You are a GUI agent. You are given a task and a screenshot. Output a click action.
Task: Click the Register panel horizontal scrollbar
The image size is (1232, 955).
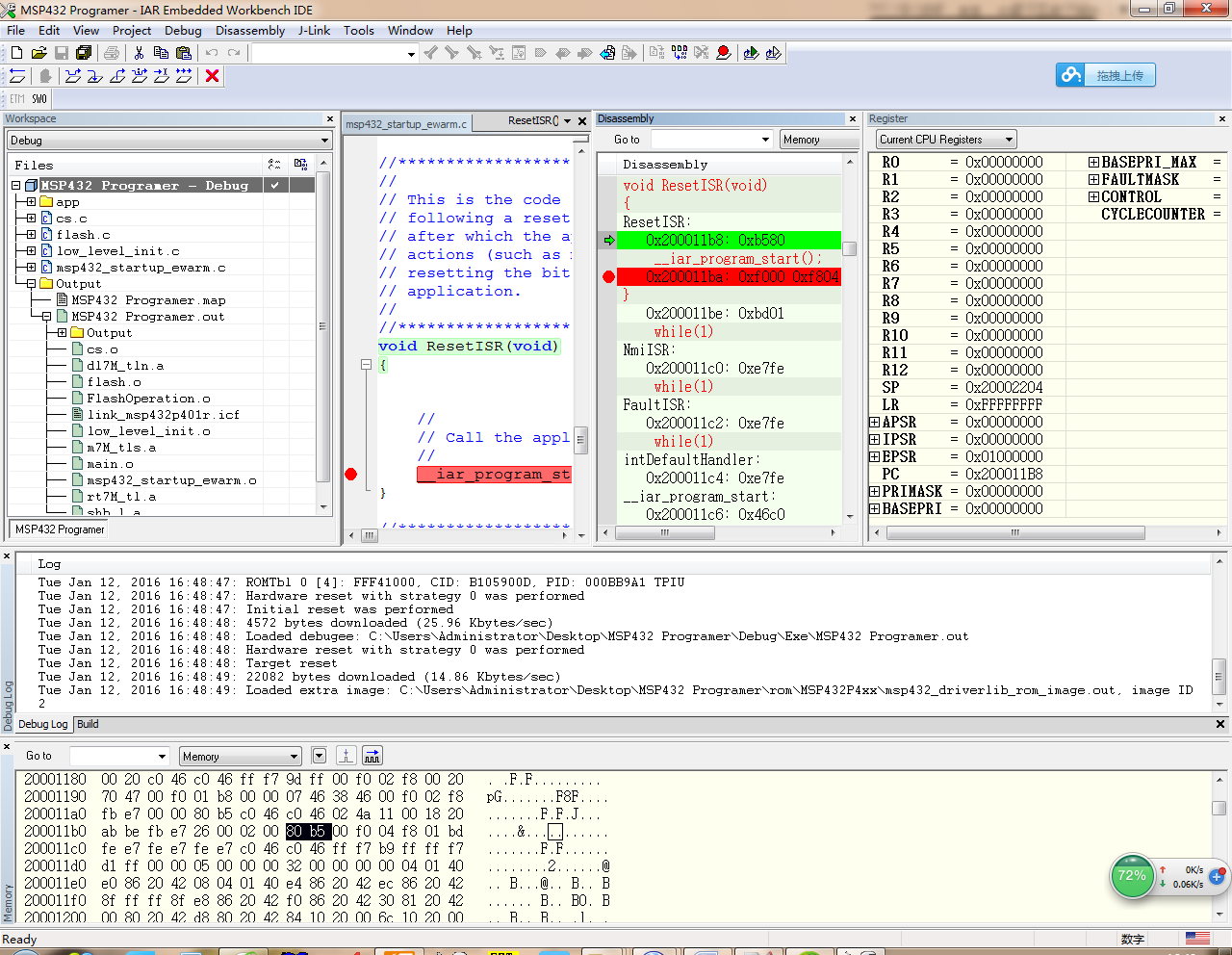pos(1014,531)
